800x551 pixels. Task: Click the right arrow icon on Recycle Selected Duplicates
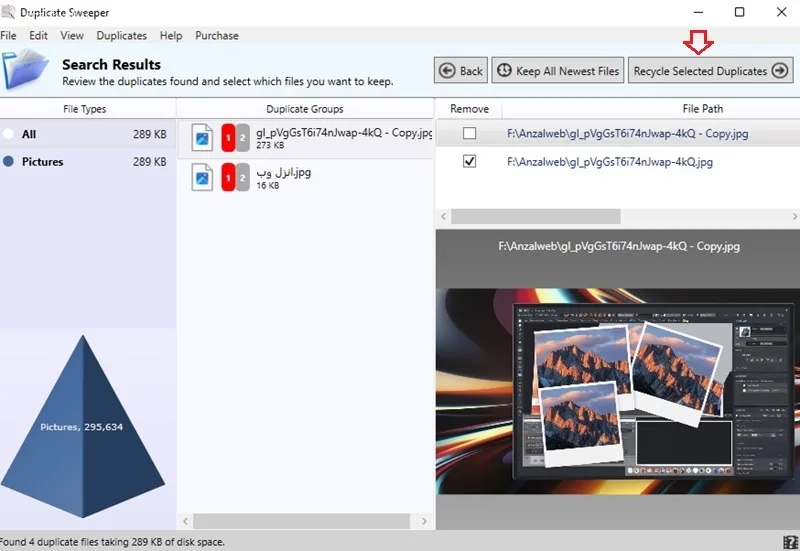click(x=780, y=70)
